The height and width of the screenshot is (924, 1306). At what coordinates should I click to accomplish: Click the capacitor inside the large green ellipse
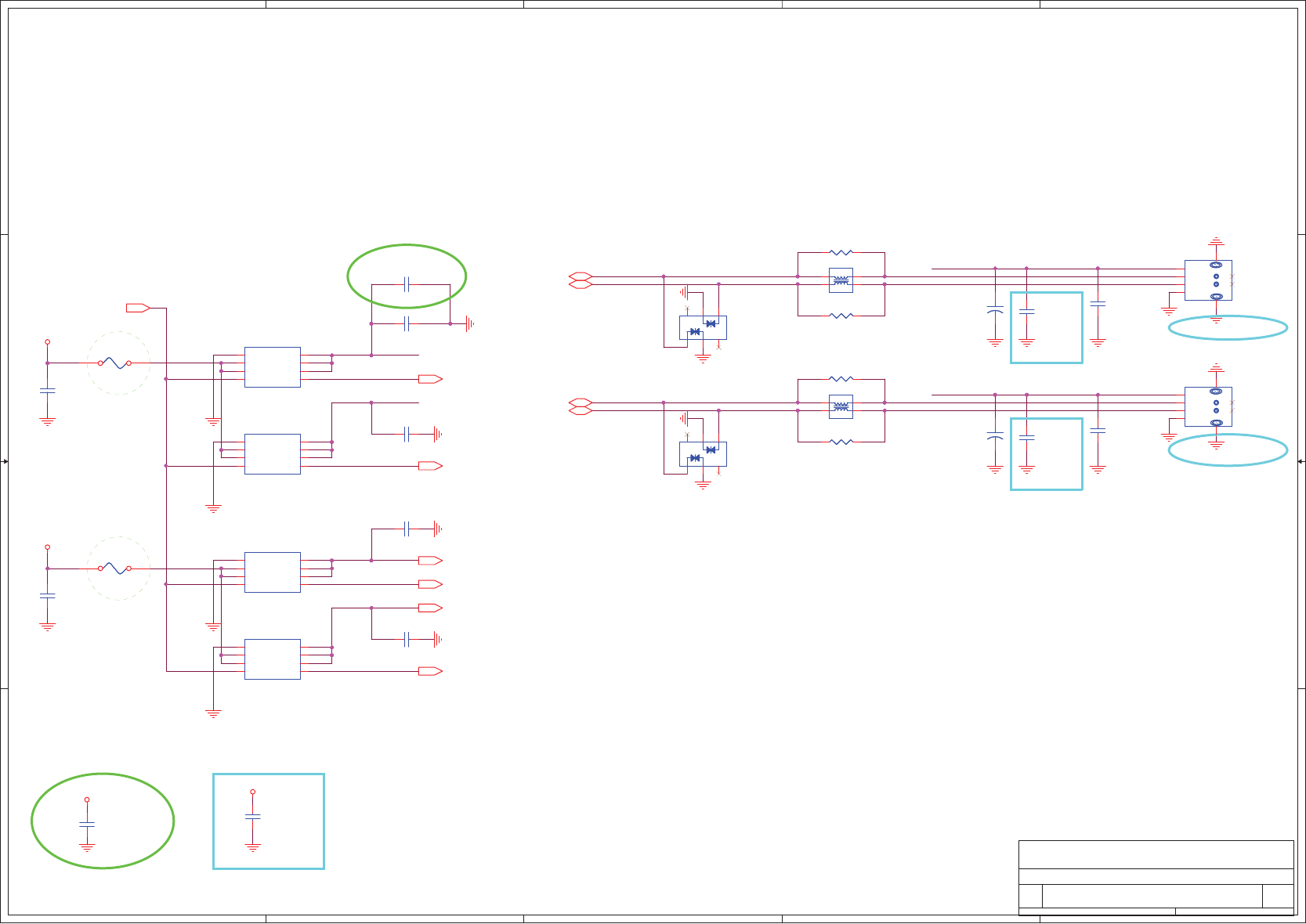[87, 825]
